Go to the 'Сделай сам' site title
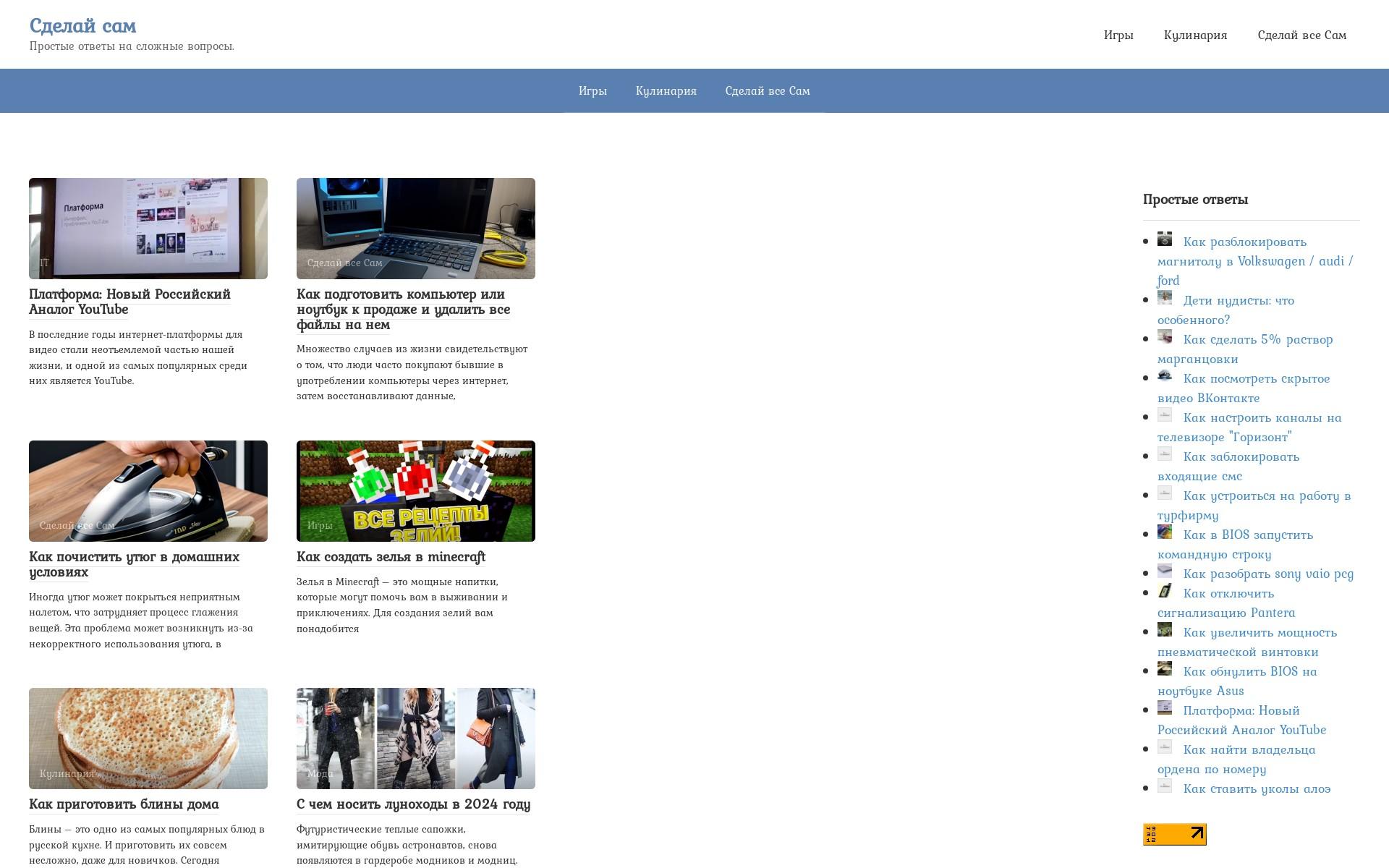The image size is (1389, 868). click(x=82, y=25)
